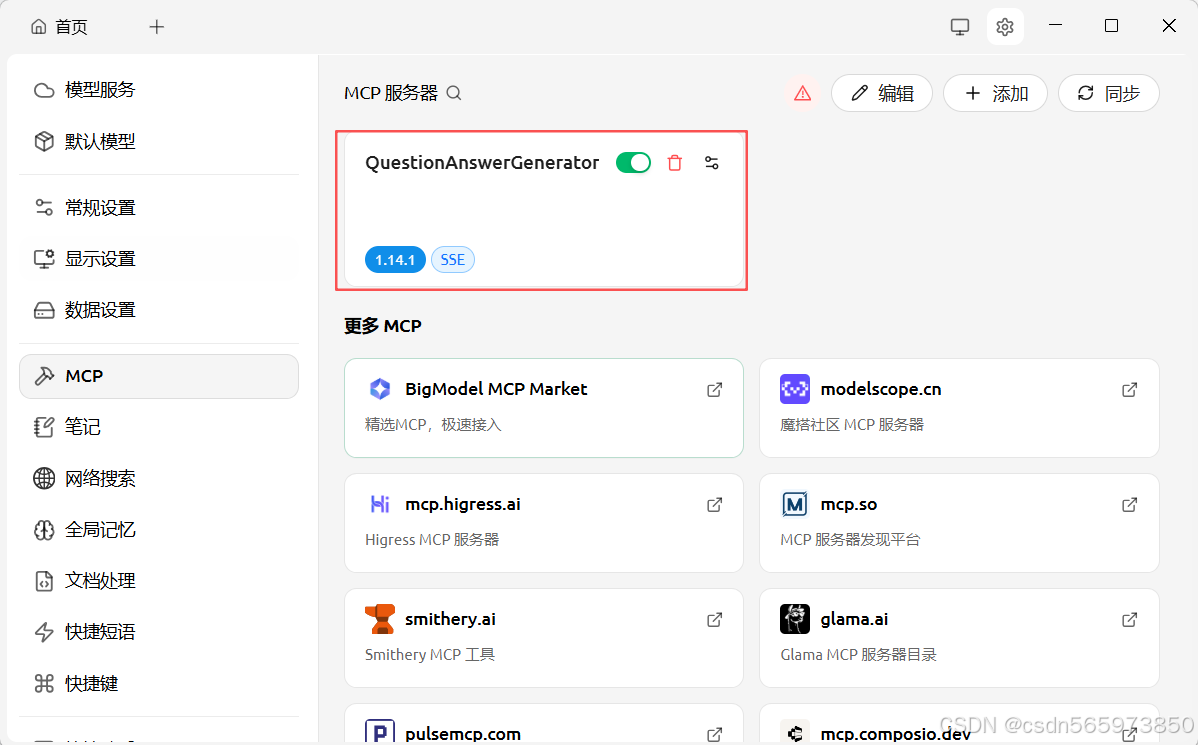Click the 更多 MCP section heading
Image resolution: width=1198 pixels, height=745 pixels.
pyautogui.click(x=383, y=326)
